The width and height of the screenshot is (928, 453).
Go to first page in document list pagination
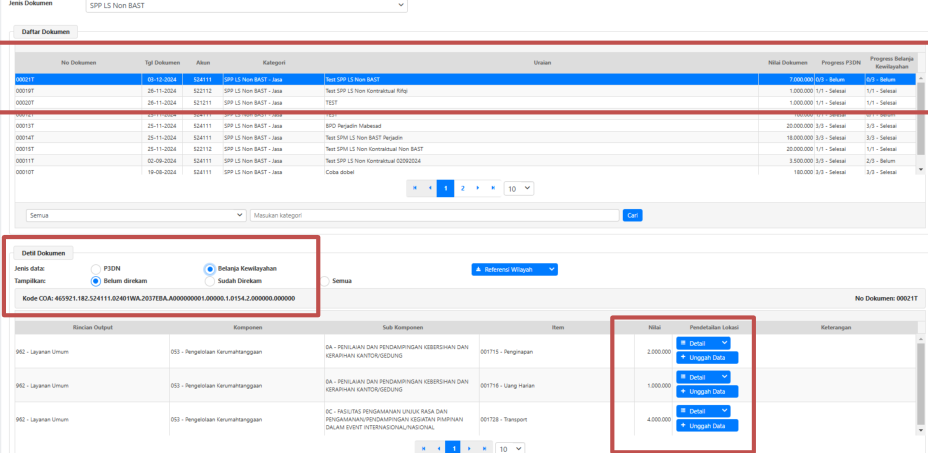click(x=415, y=188)
